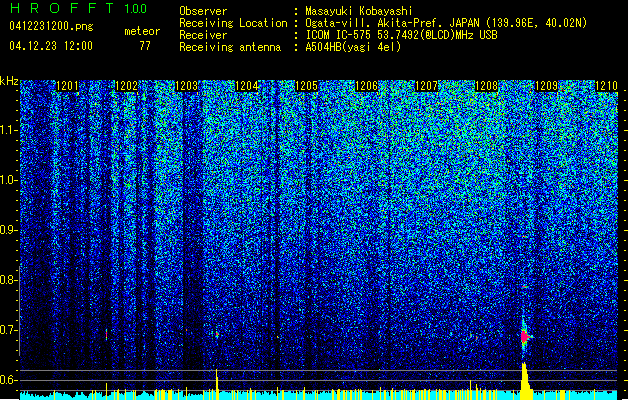Viewport: 629px width, 400px height.
Task: Click the 'Receiver' field label
Action: click(203, 35)
